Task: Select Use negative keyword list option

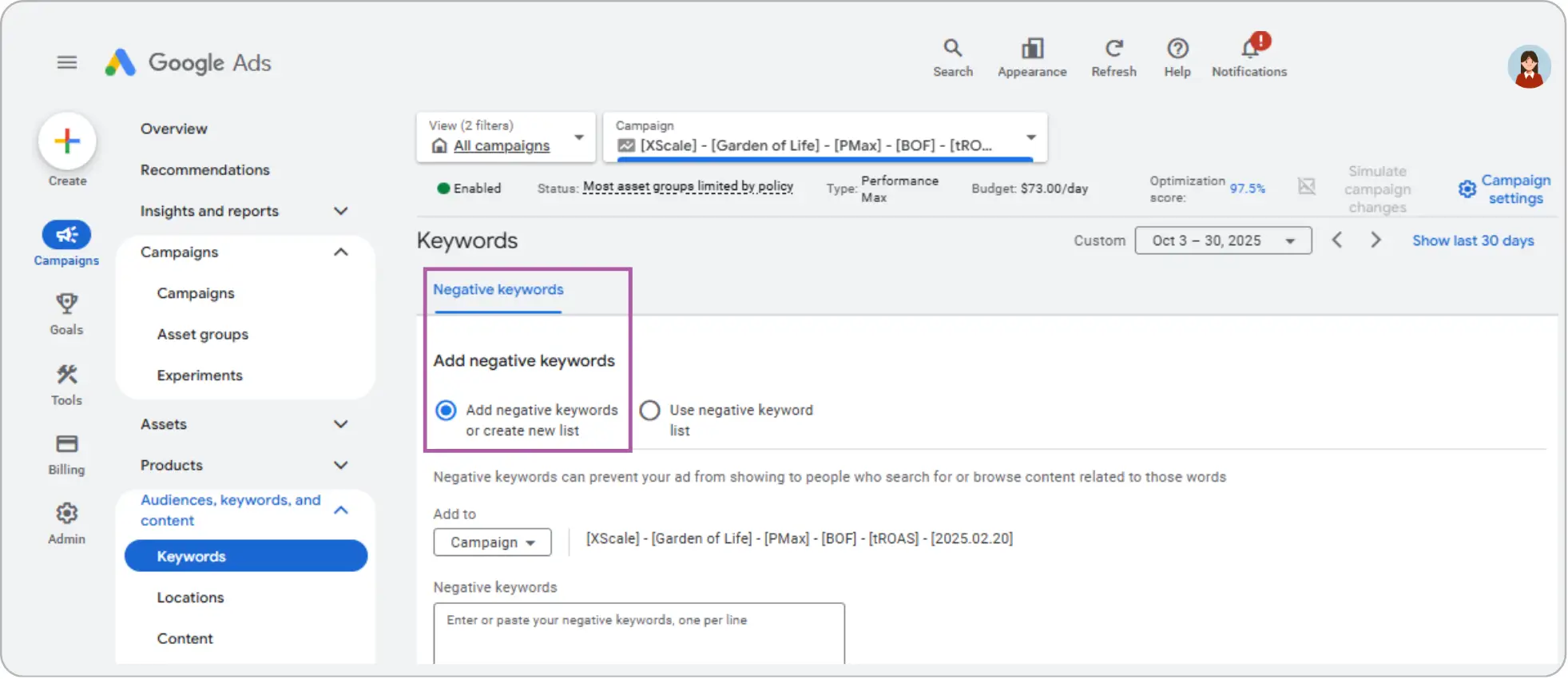Action: 649,411
